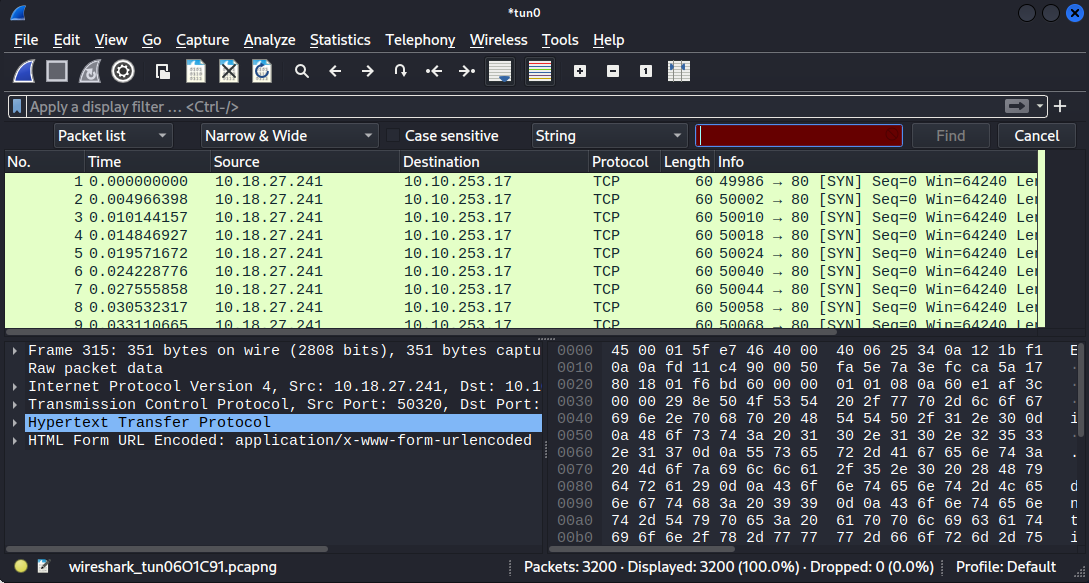Expand Hypertext Transfer Protocol node
The image size is (1089, 583).
[15, 422]
